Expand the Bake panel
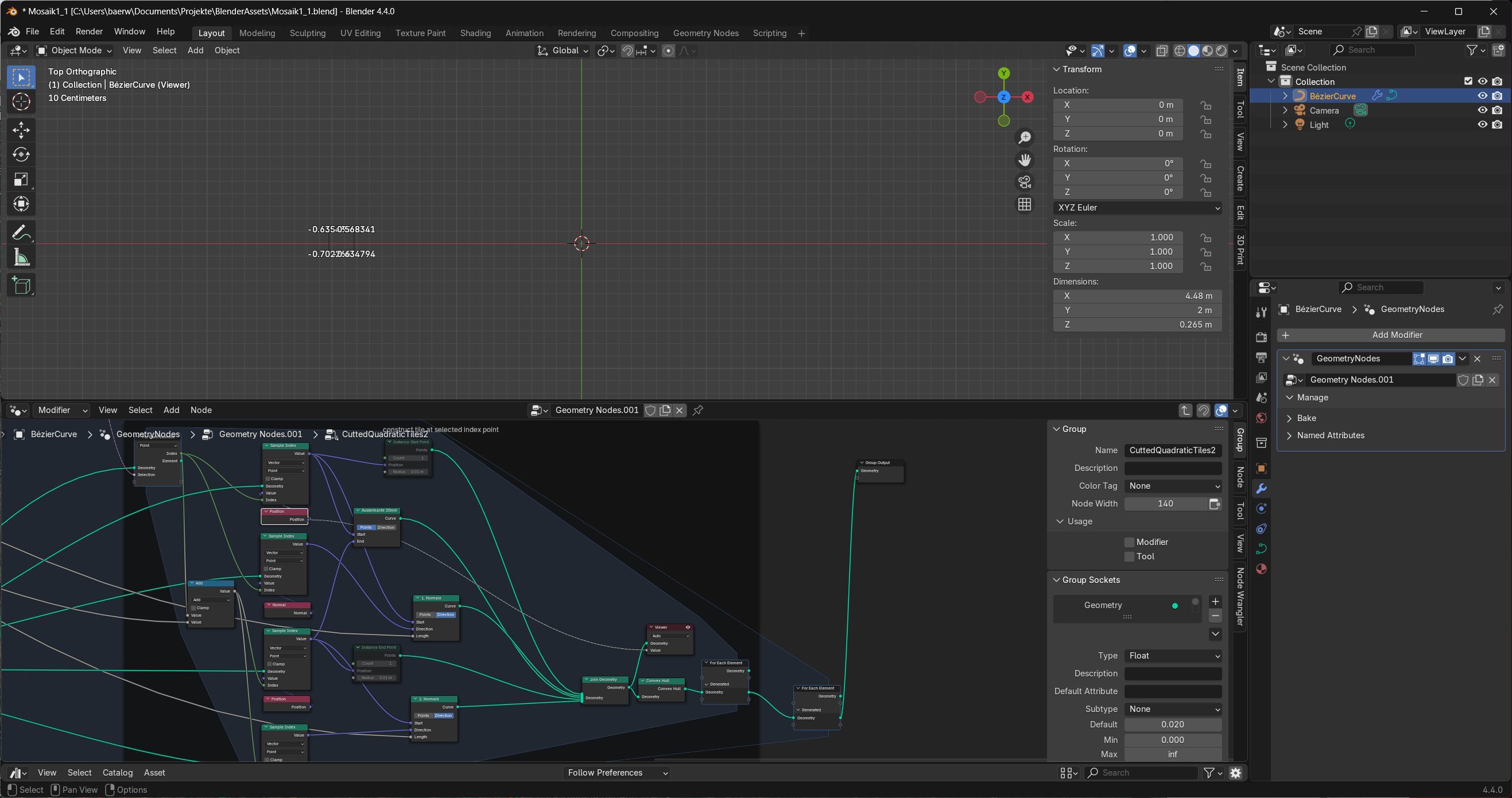Image resolution: width=1512 pixels, height=798 pixels. tap(1306, 418)
